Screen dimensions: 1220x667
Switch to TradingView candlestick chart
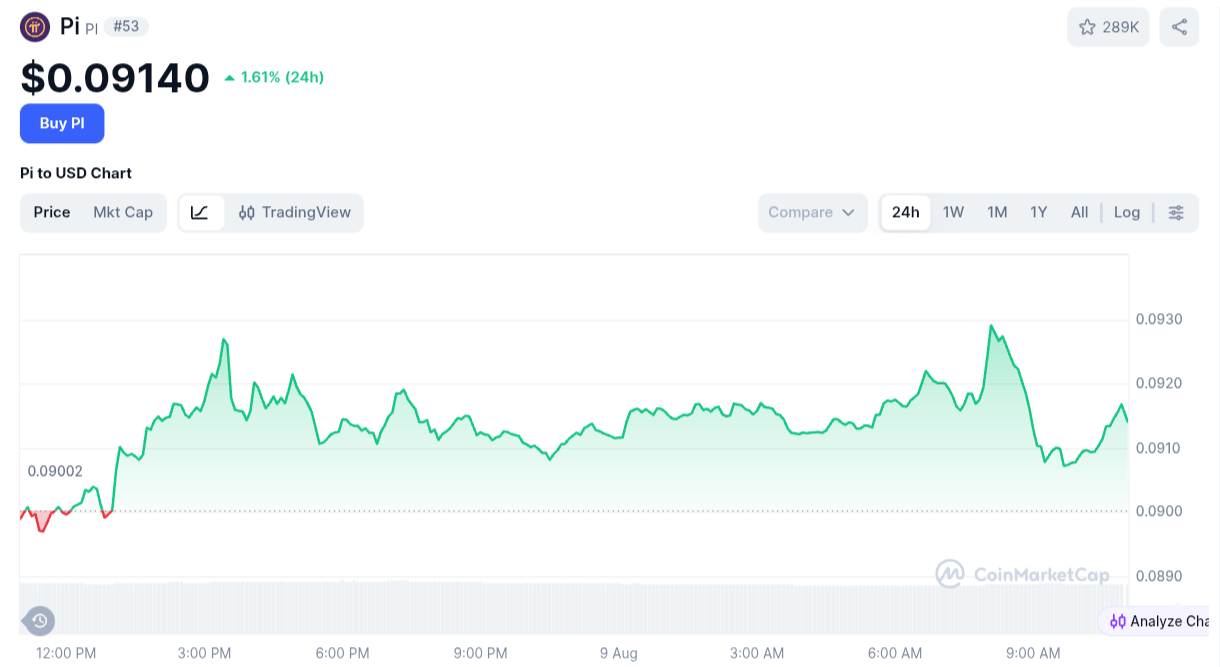(x=295, y=212)
